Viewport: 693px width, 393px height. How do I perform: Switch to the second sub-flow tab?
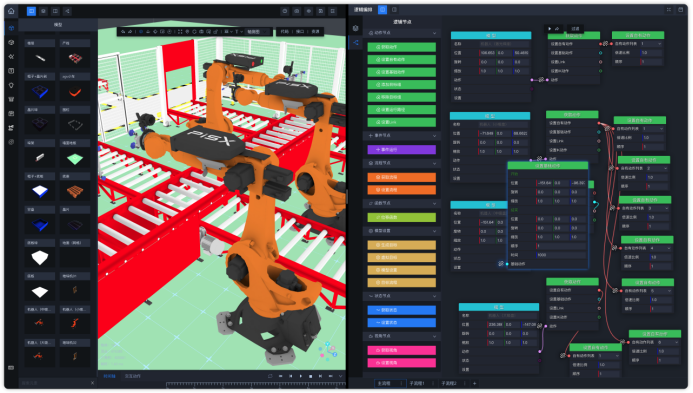tap(449, 383)
